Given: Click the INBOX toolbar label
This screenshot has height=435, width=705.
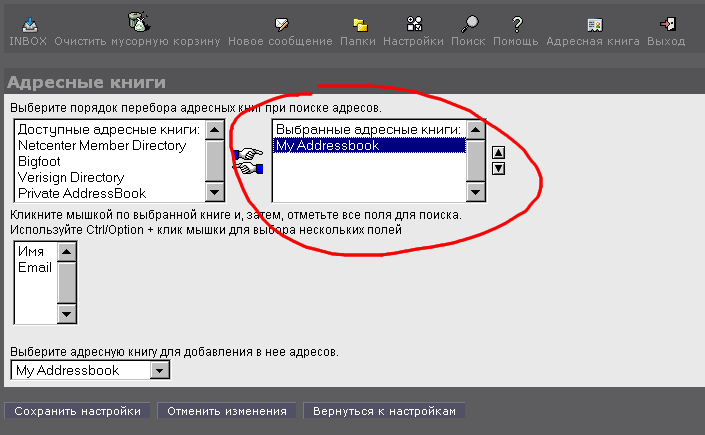Looking at the screenshot, I should click(28, 41).
